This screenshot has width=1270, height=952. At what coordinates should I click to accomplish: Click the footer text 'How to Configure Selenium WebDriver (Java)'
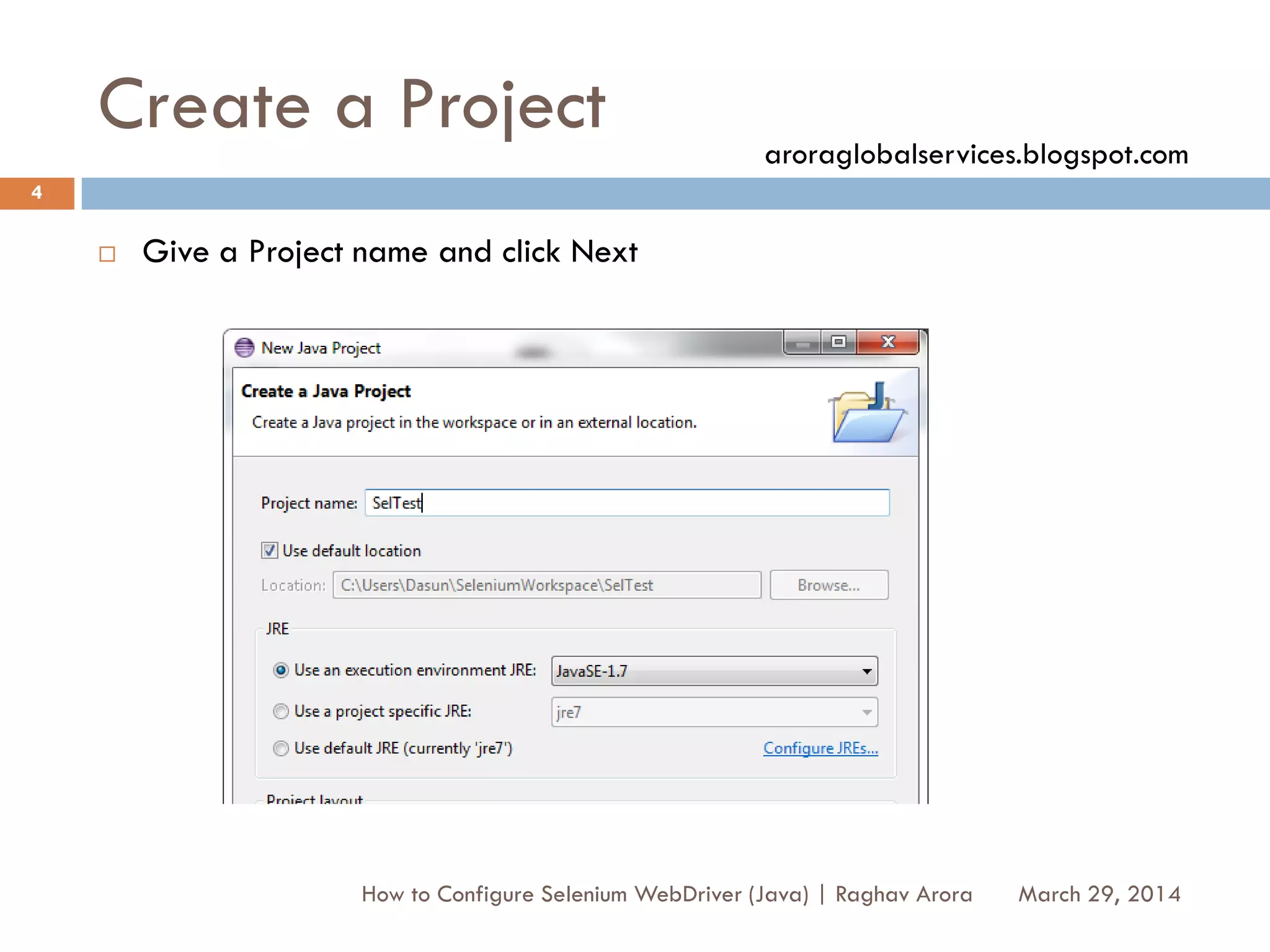click(x=585, y=894)
